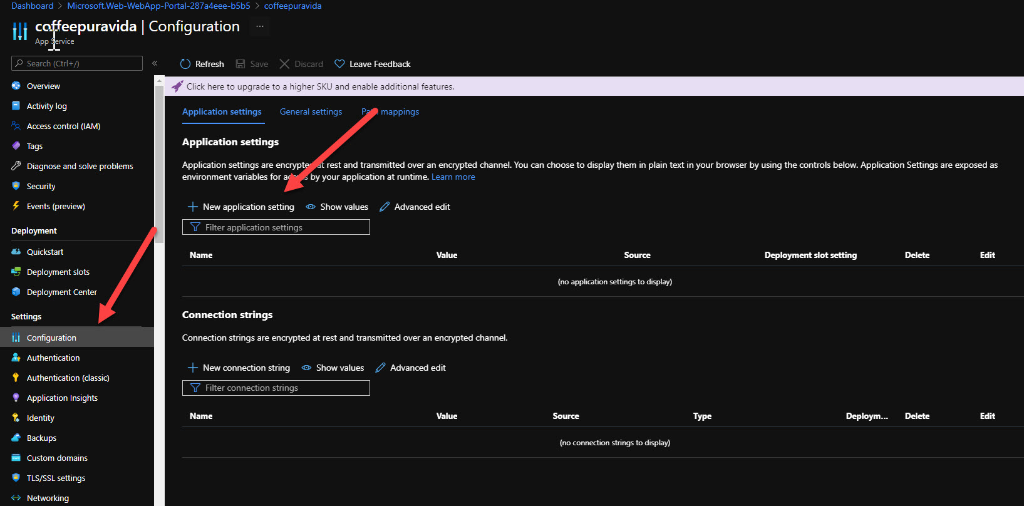
Task: Collapse the sidebar menu chevron
Action: 155,63
